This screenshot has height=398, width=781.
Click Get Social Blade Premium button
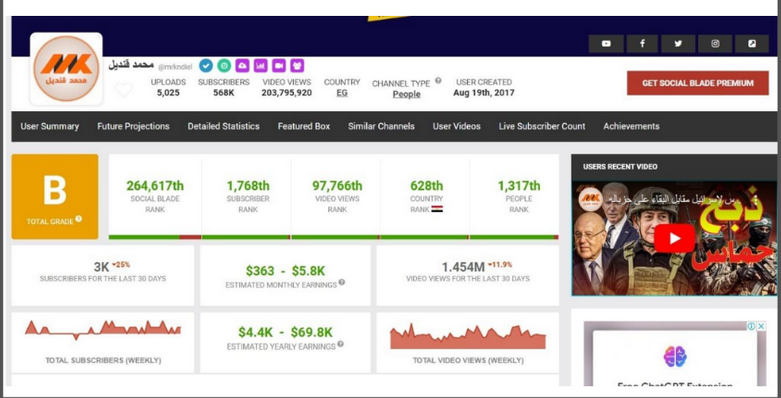(x=698, y=83)
